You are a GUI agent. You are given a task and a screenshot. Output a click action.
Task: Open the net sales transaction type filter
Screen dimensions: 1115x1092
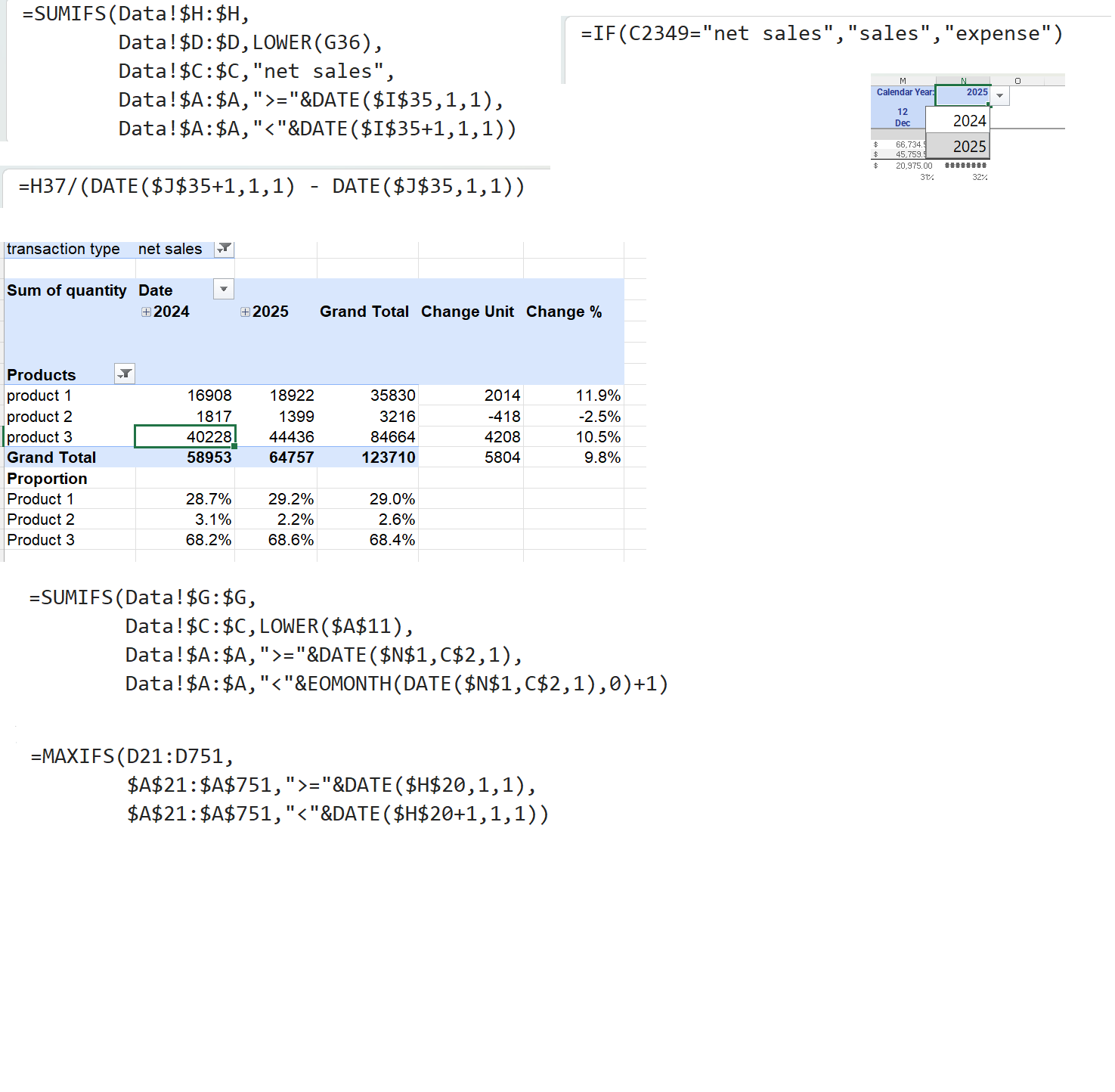[x=223, y=248]
